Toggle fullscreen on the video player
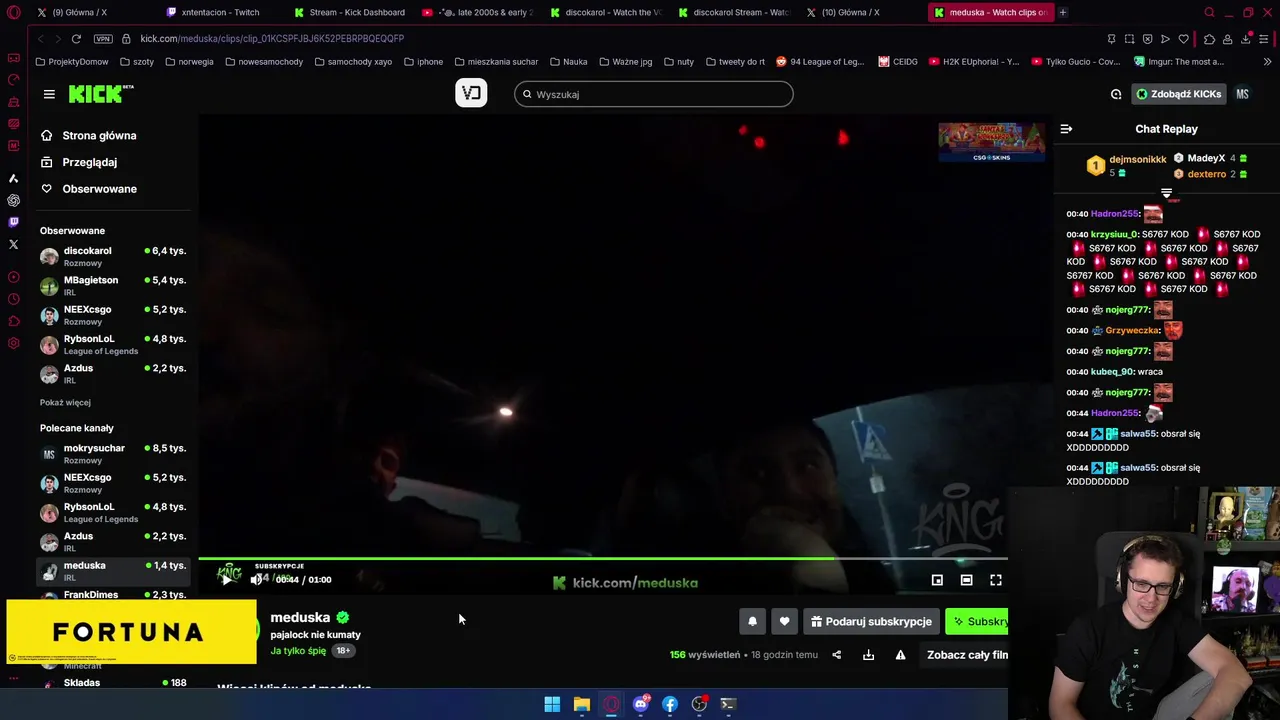Image resolution: width=1280 pixels, height=720 pixels. [x=996, y=580]
